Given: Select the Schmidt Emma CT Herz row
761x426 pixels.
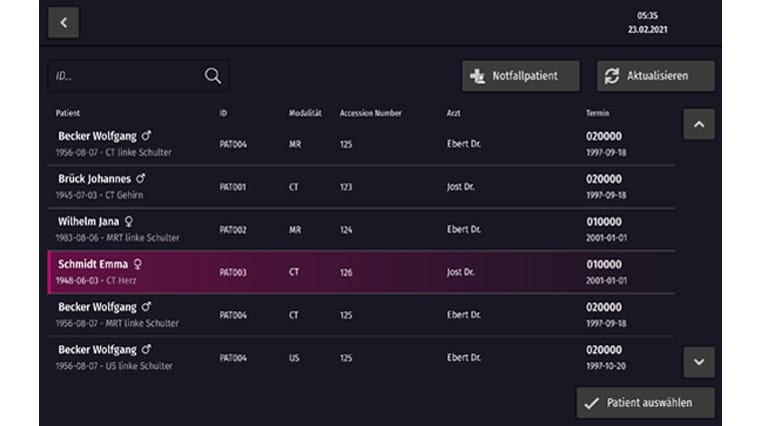Looking at the screenshot, I should click(360, 272).
